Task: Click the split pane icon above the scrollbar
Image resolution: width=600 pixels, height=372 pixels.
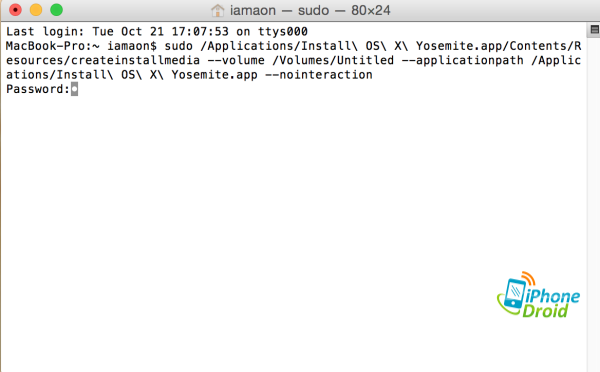Action: pos(594,29)
